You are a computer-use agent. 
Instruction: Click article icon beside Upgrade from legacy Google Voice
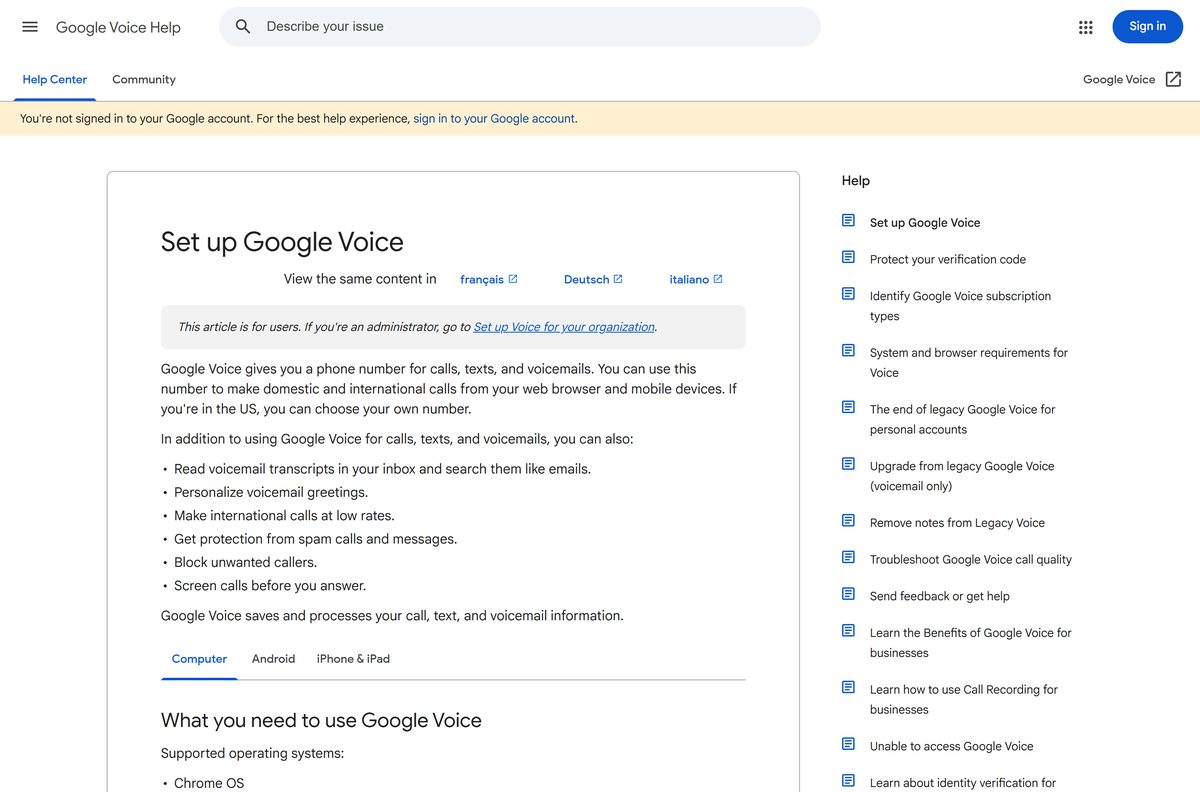coord(848,464)
